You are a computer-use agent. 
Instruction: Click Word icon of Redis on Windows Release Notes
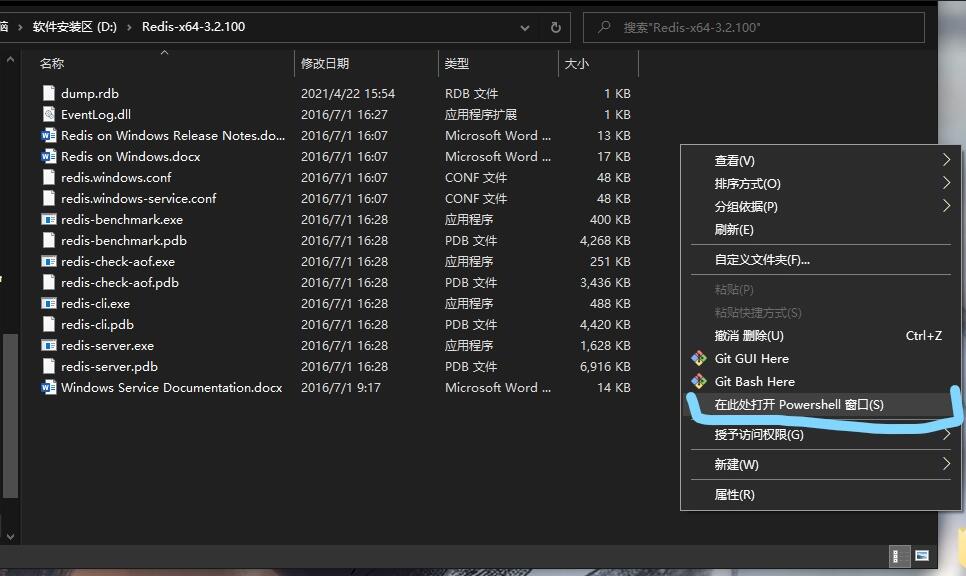pos(49,135)
